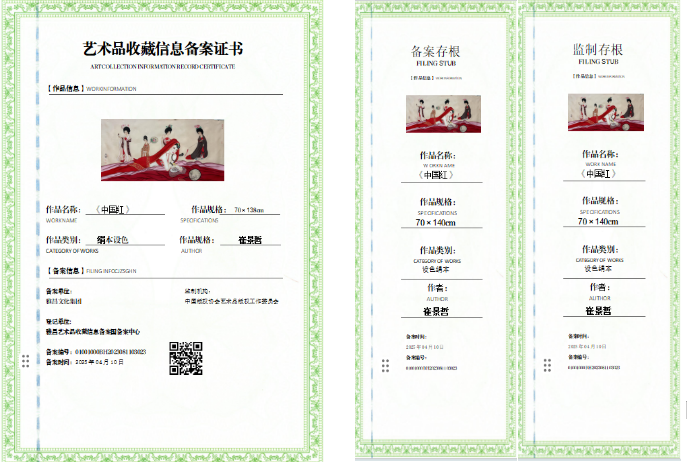Click the 绢本设色 category field on certificate
Image resolution: width=687 pixels, height=462 pixels.
128,240
